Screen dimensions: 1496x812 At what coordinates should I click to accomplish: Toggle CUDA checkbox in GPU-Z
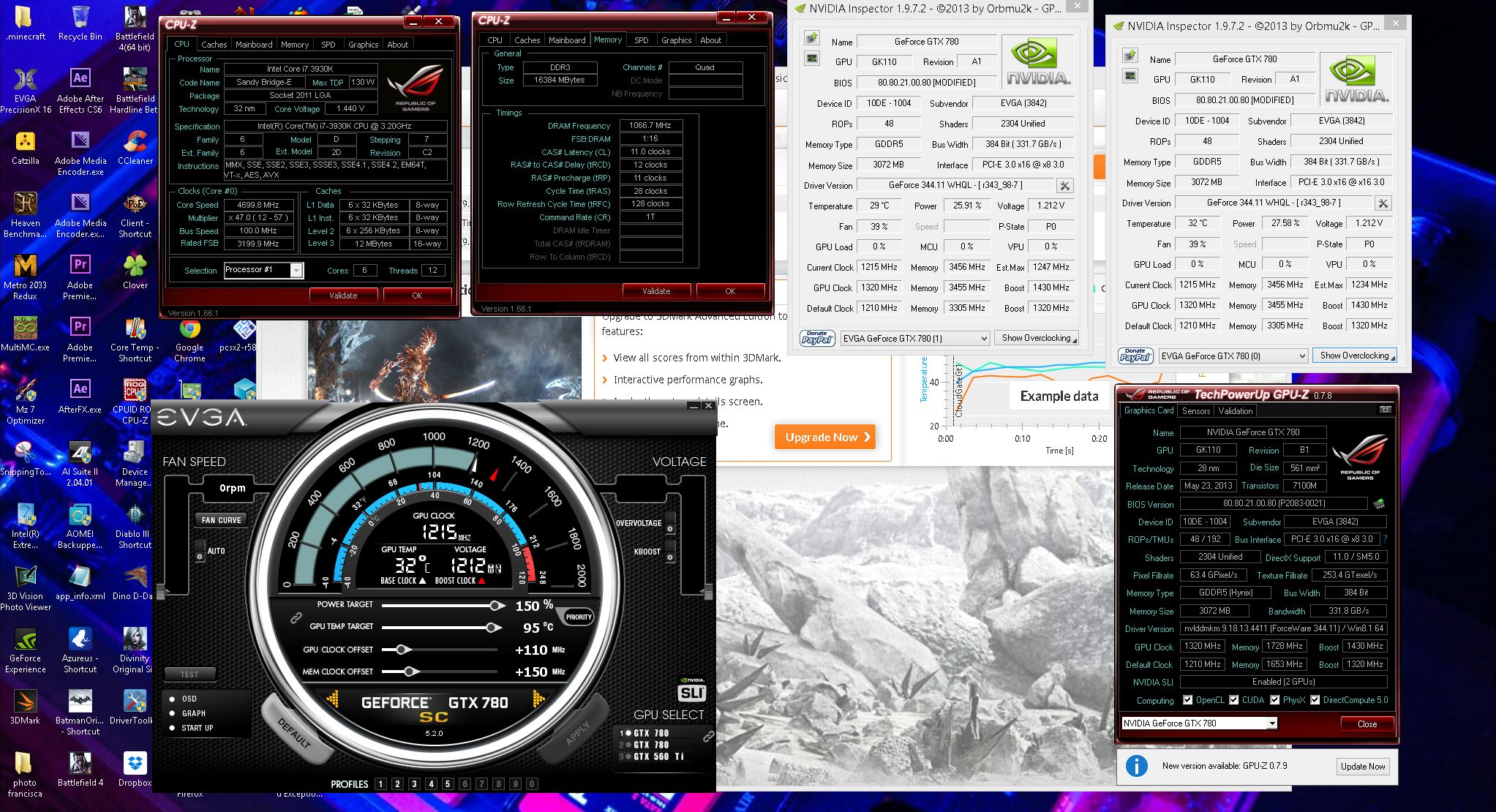tap(1234, 700)
